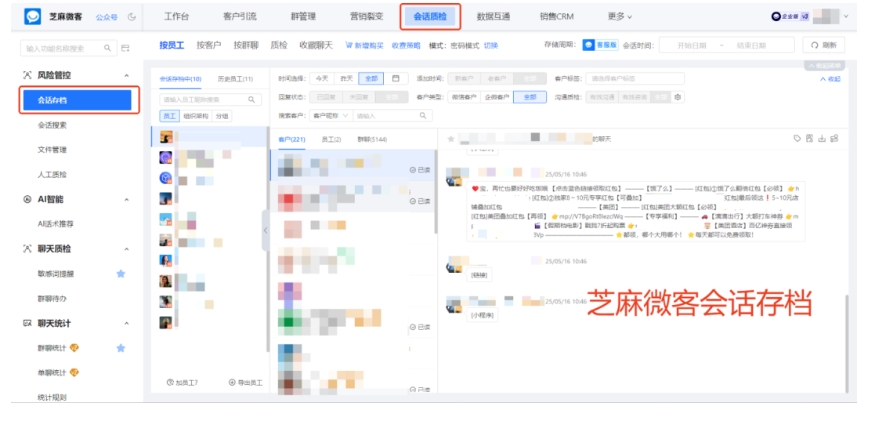Screen dimensions: 870x421
Task: Select 今天 time filter
Action: [x=322, y=79]
